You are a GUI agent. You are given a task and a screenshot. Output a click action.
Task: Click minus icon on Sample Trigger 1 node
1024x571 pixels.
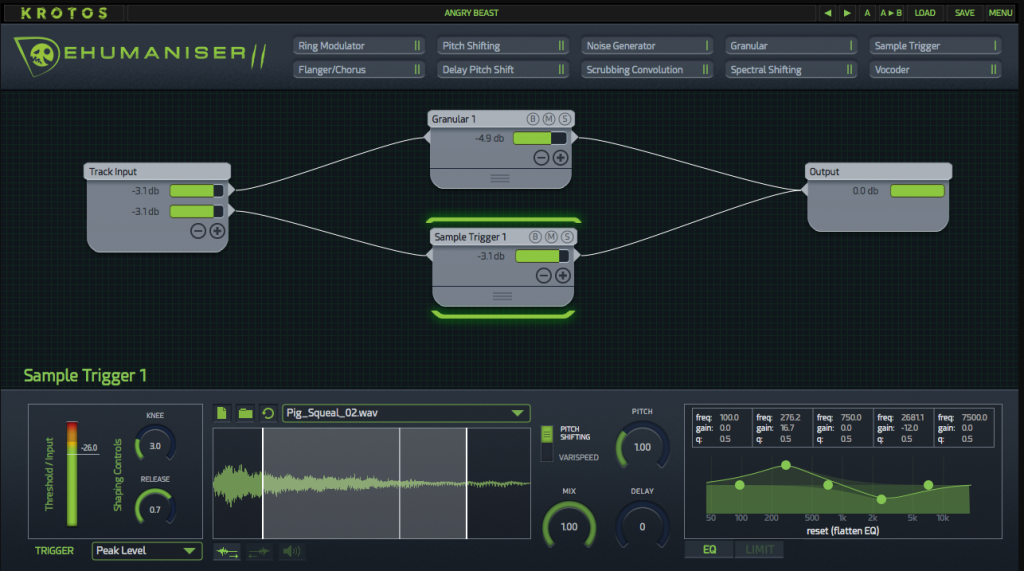click(543, 276)
